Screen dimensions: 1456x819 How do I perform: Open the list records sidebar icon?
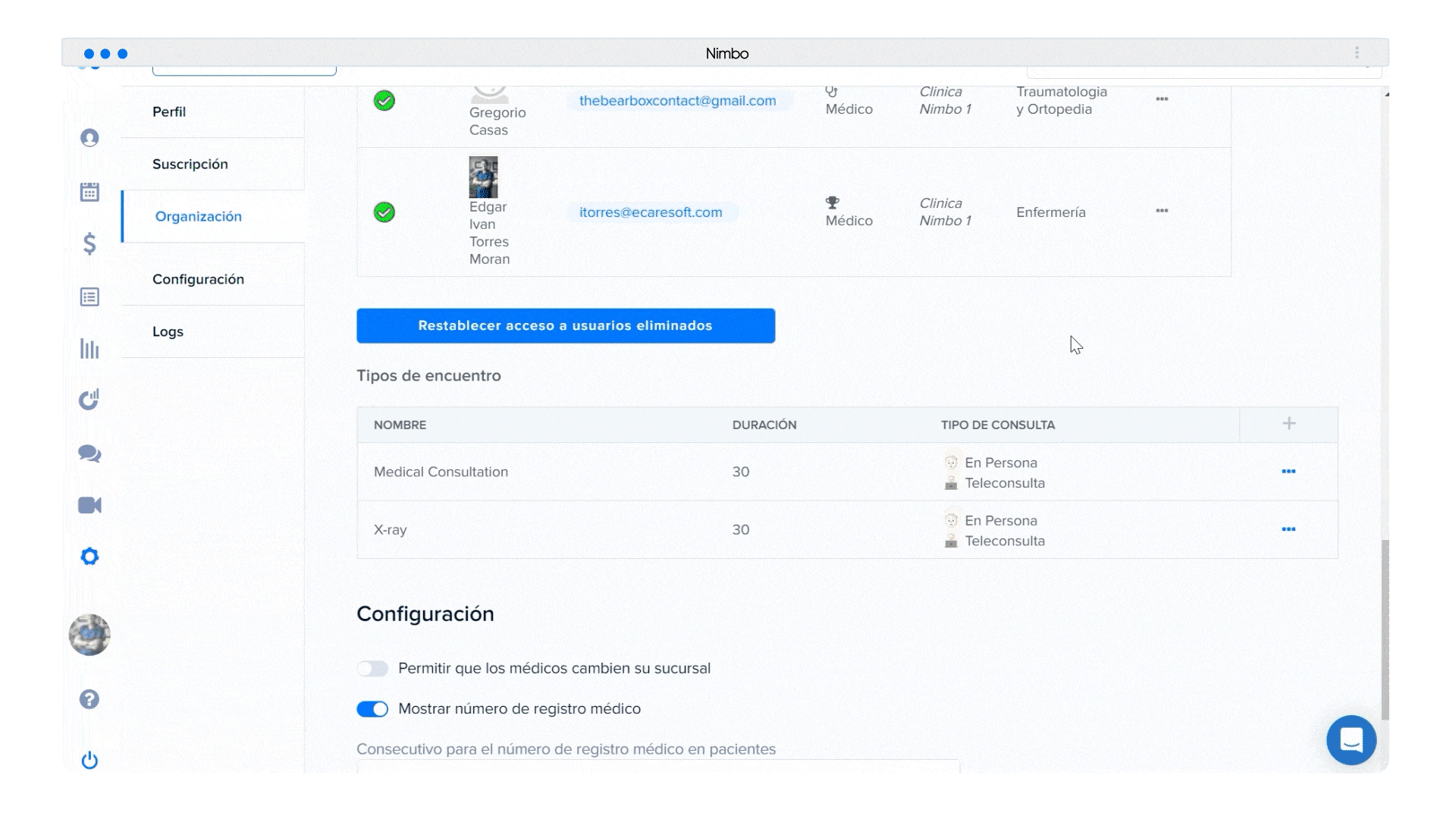[89, 297]
